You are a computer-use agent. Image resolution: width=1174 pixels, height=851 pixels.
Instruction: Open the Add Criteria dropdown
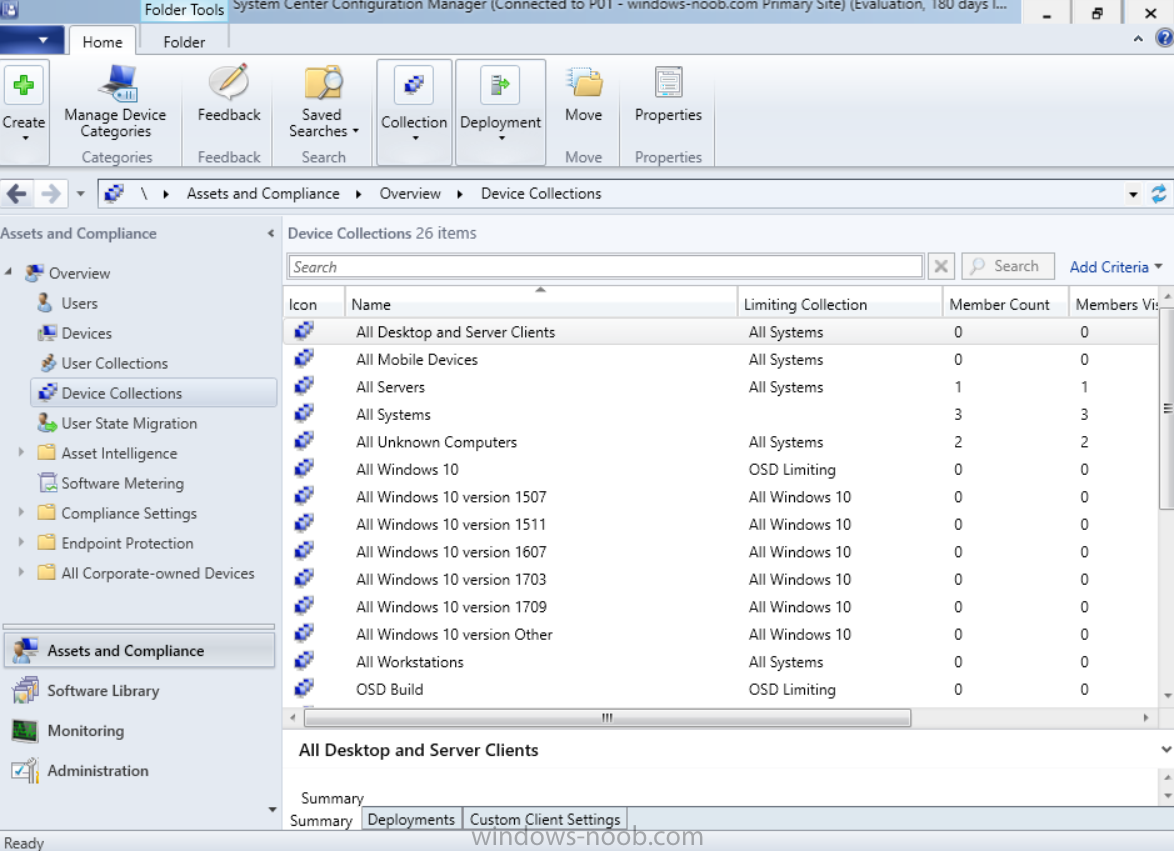(x=1116, y=266)
